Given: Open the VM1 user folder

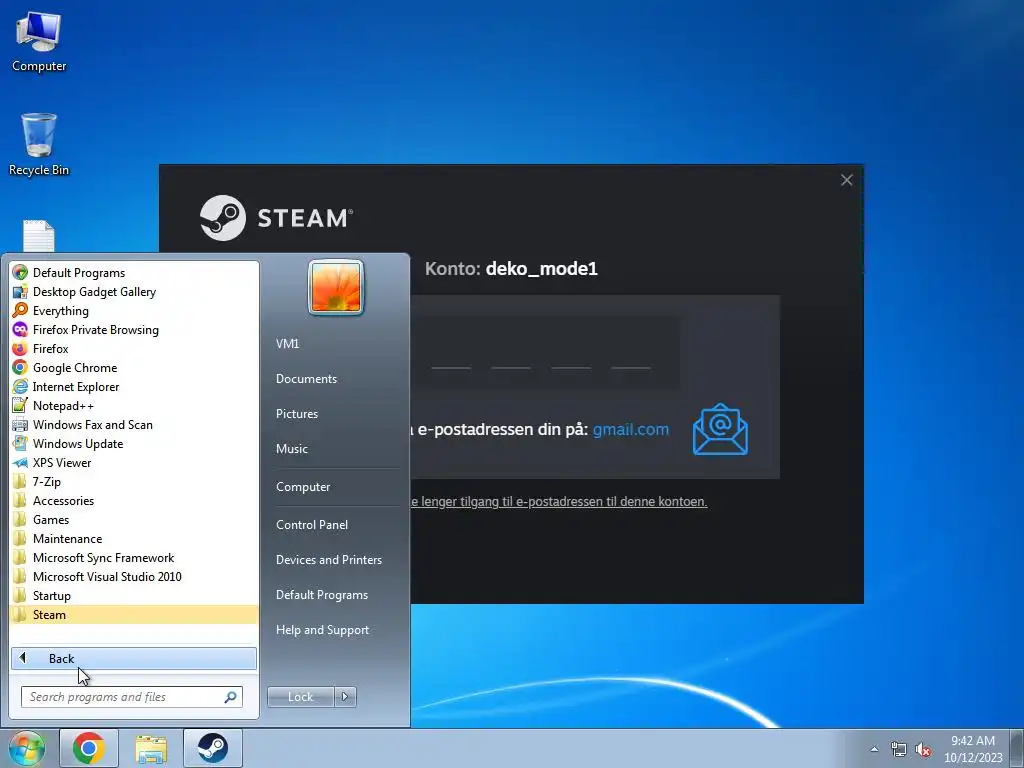Looking at the screenshot, I should point(287,344).
